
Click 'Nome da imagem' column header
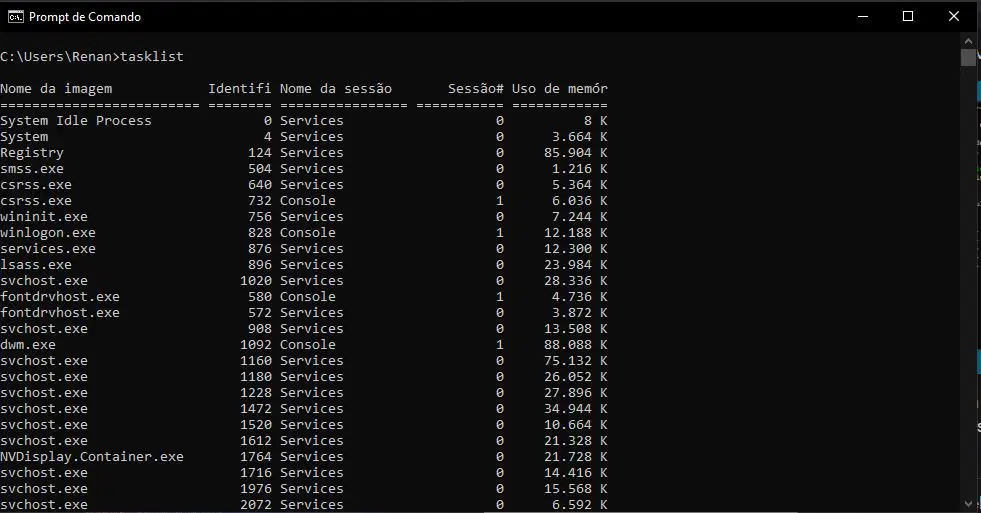(x=56, y=89)
